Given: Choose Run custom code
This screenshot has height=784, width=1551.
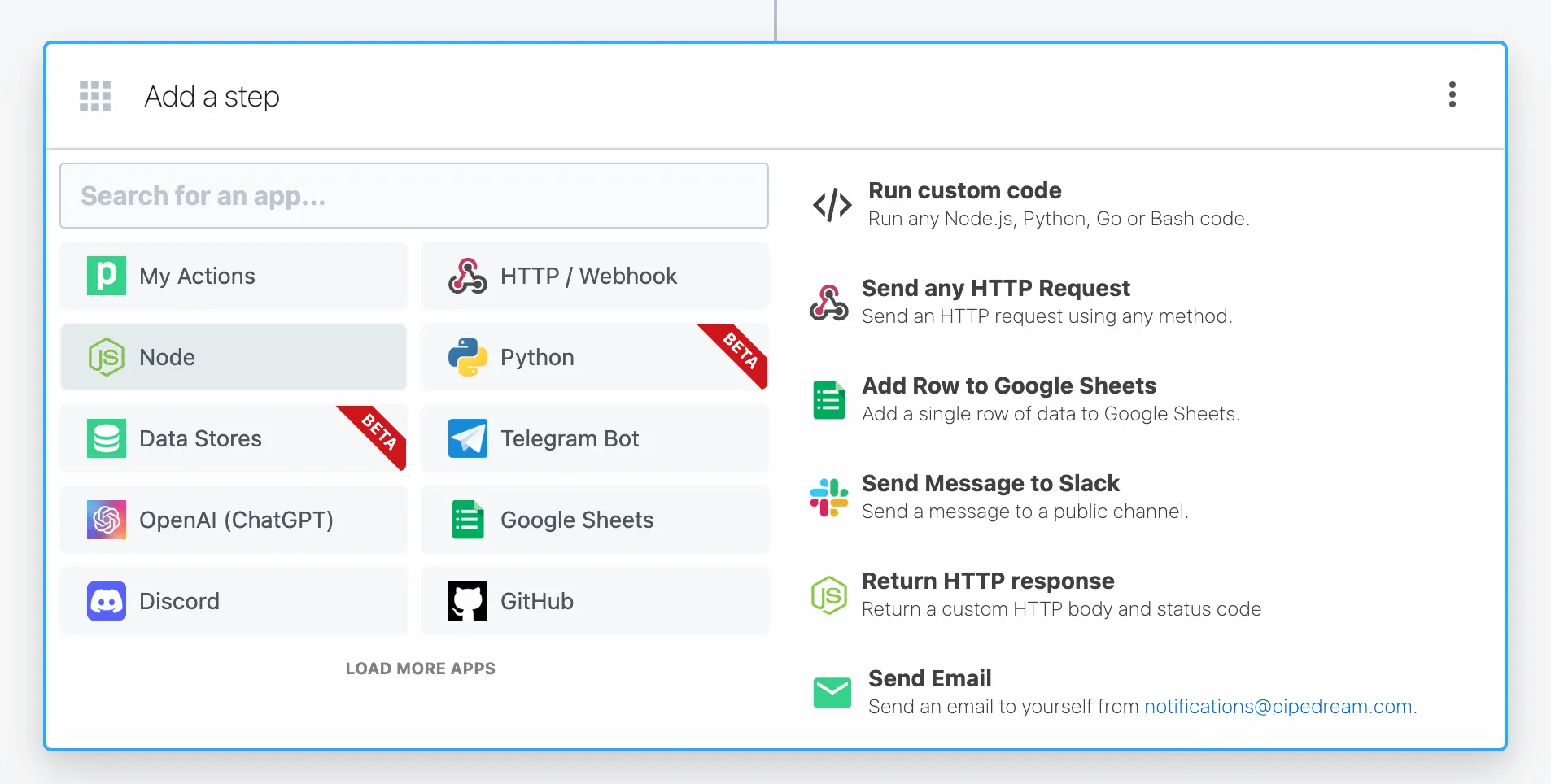Looking at the screenshot, I should click(x=964, y=190).
